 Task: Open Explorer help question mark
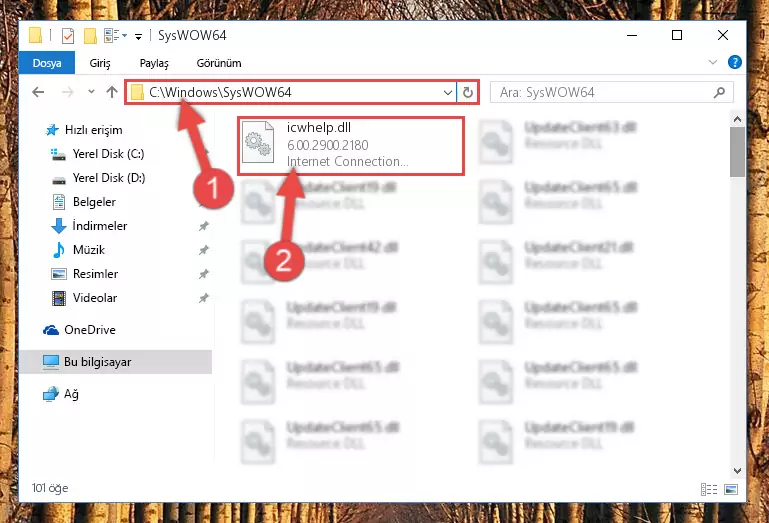735,62
